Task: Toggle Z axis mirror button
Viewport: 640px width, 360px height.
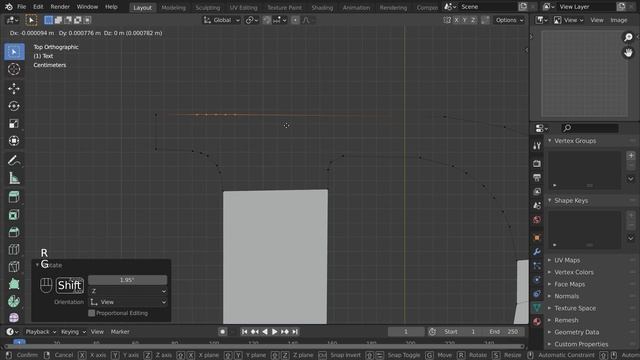Action: (x=473, y=20)
